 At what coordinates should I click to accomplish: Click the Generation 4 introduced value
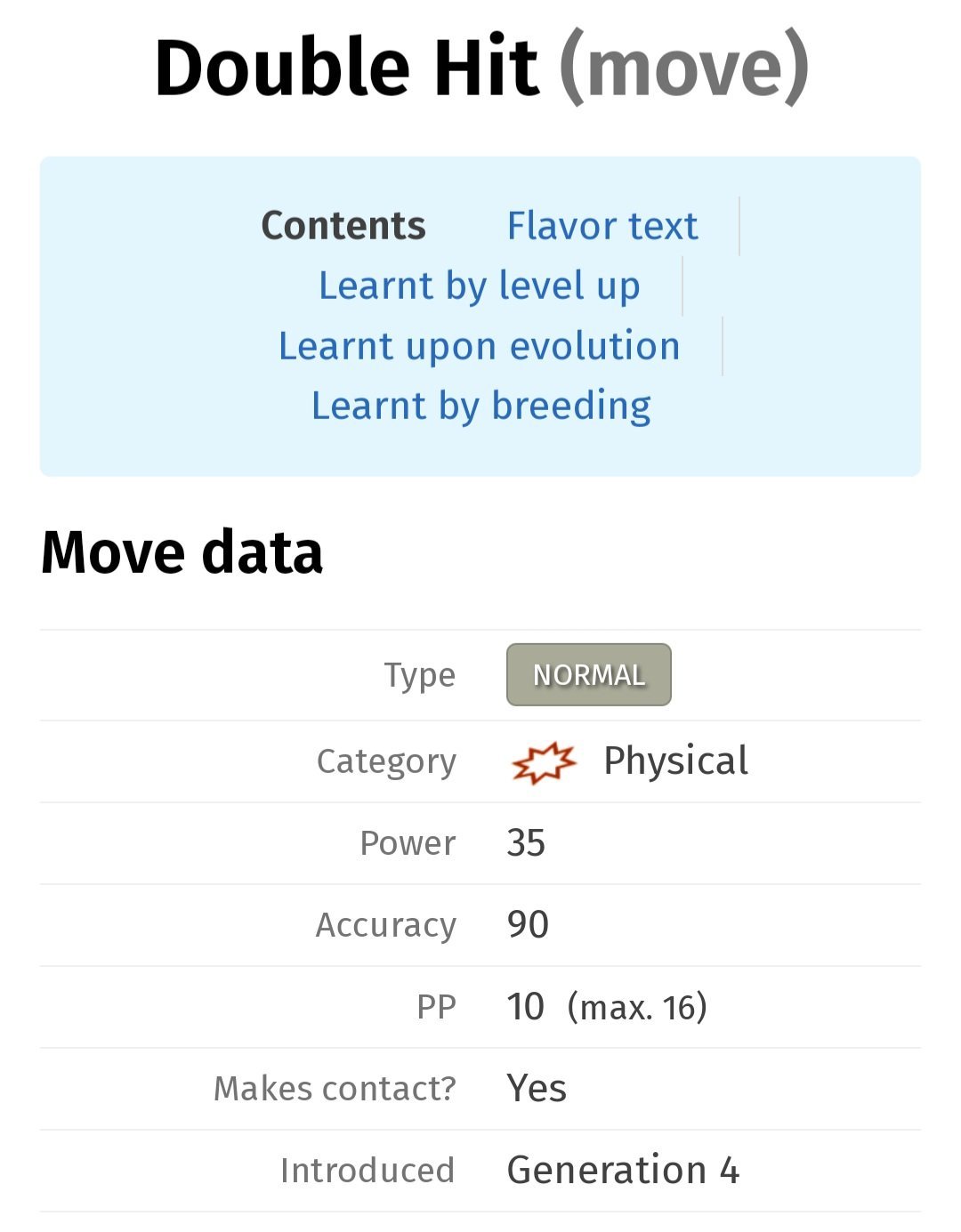pos(623,1171)
